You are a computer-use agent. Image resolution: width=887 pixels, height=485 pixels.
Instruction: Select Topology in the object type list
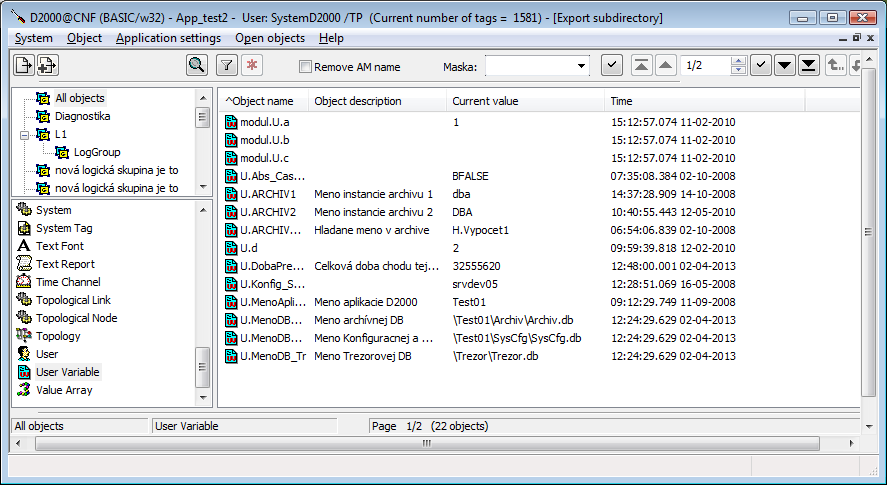(x=58, y=336)
